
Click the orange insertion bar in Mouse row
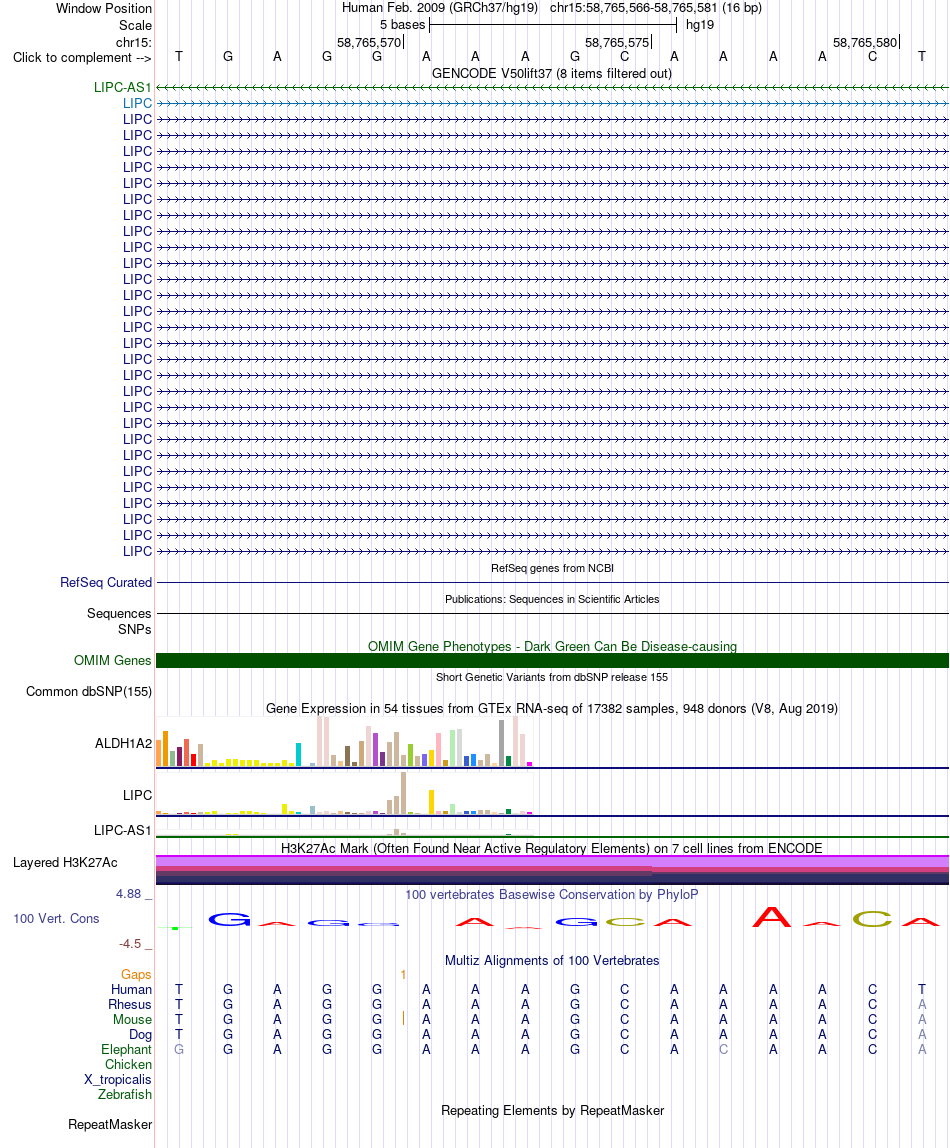coord(403,1018)
